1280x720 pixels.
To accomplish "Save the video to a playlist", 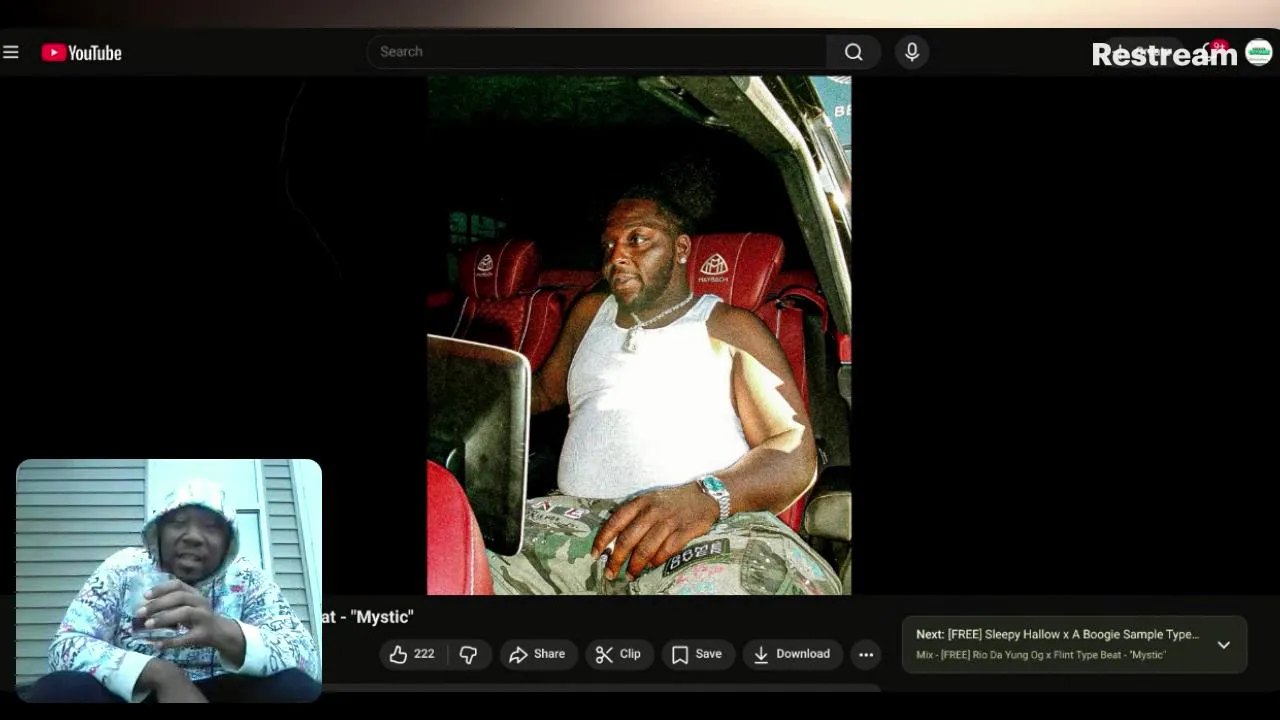I will pyautogui.click(x=697, y=654).
